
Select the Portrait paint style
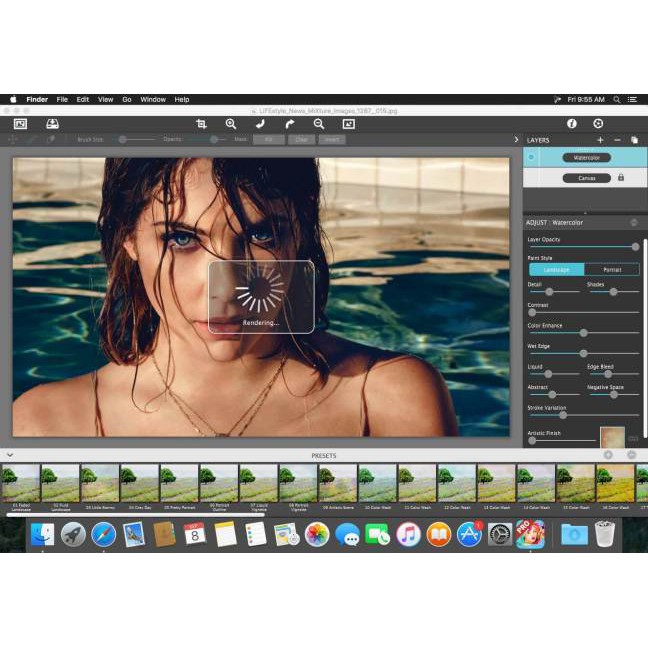click(x=611, y=270)
